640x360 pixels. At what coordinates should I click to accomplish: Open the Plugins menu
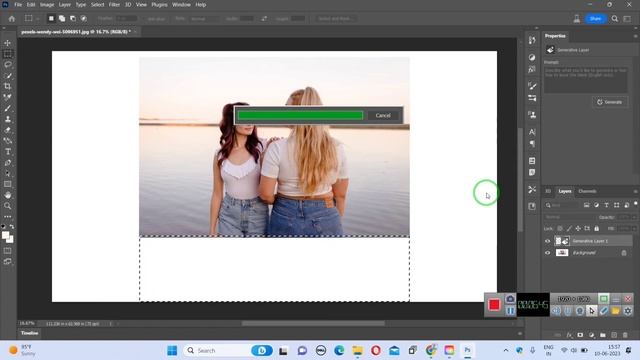(159, 5)
